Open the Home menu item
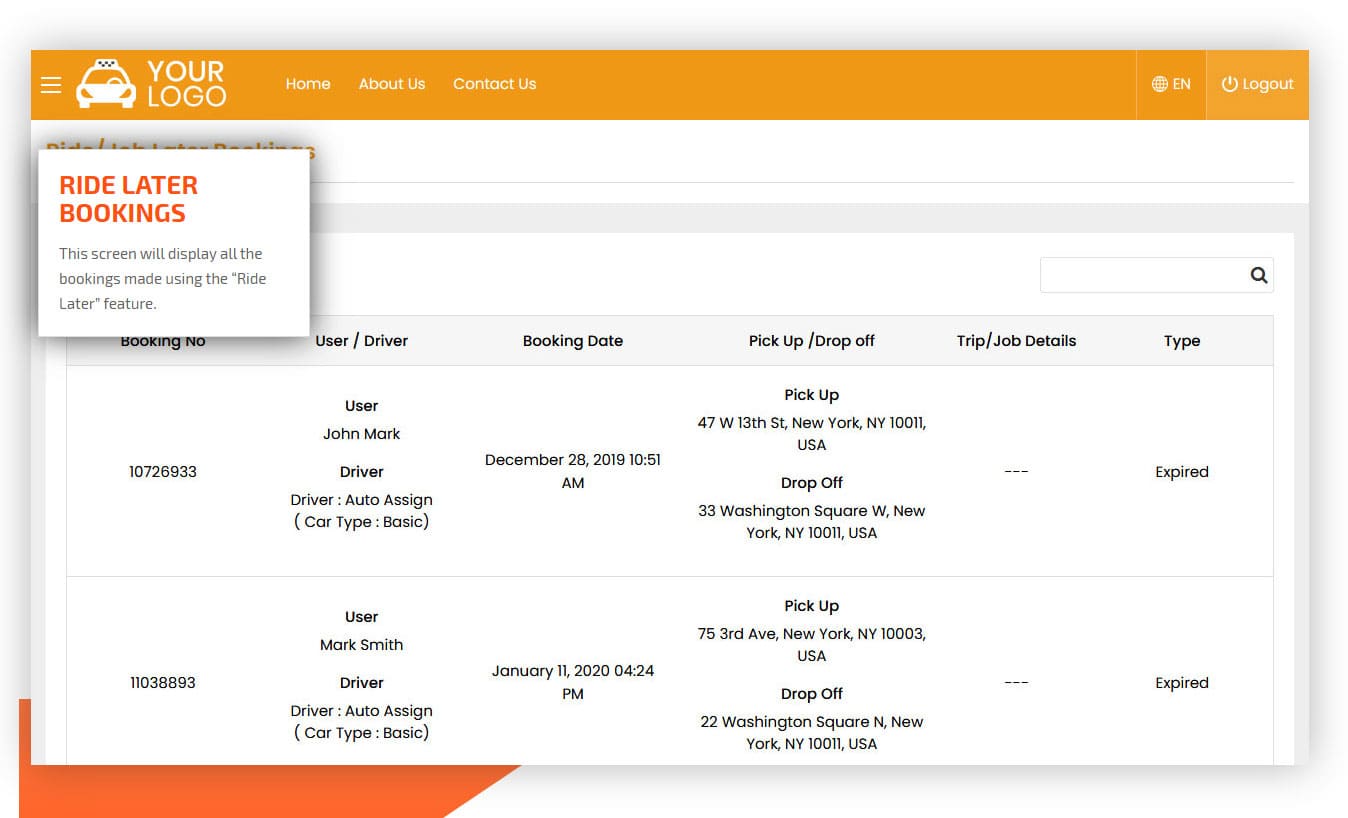 [x=308, y=84]
